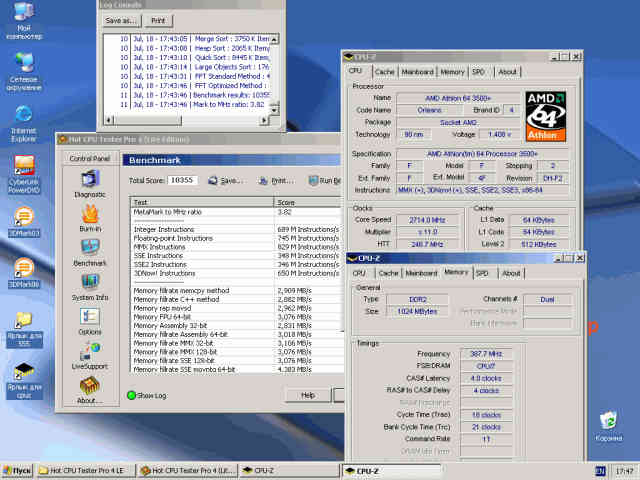Screen dimensions: 640x480
Task: Toggle the Show Log indicator
Action: tap(132, 395)
